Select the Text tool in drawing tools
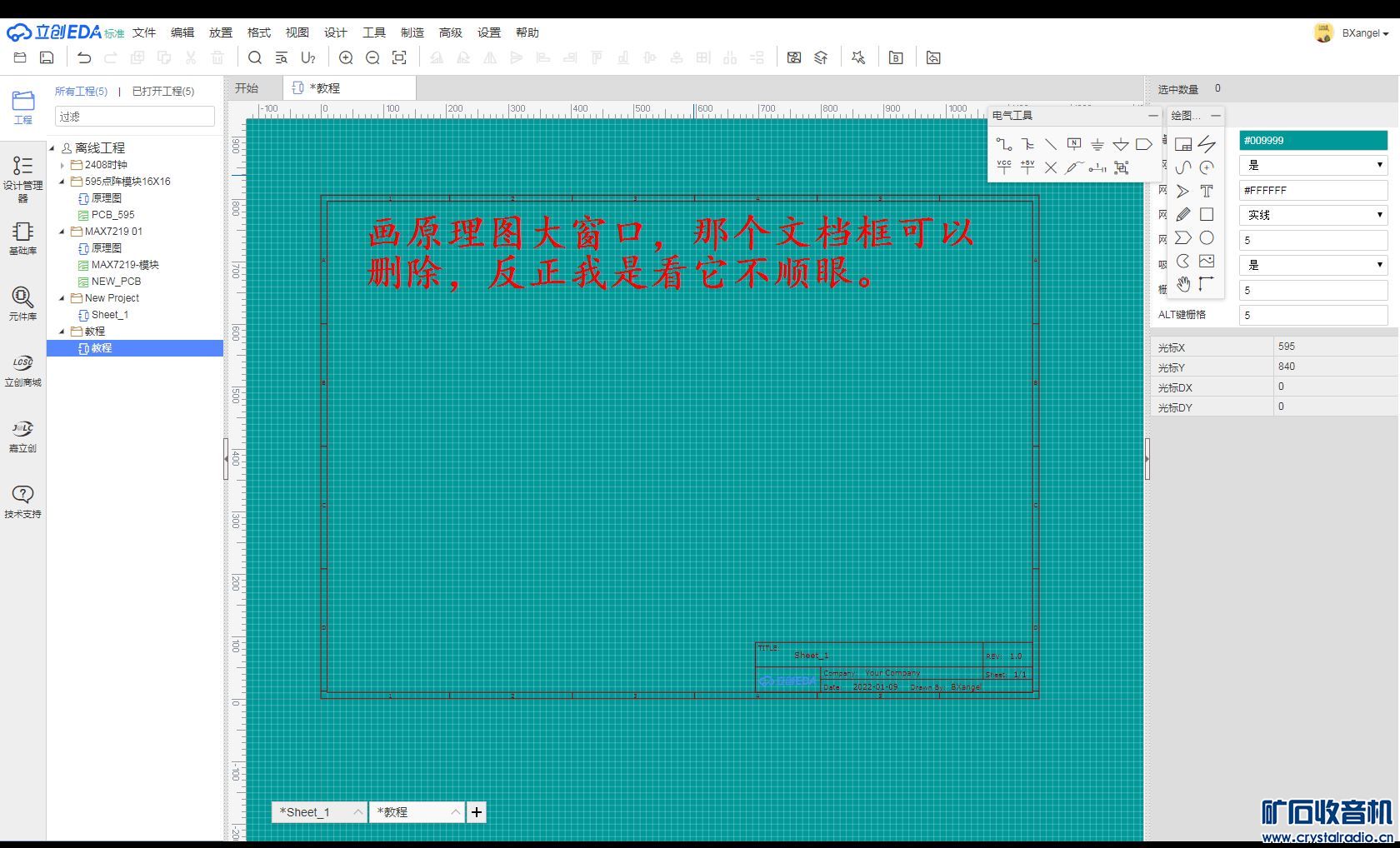Viewport: 1400px width, 848px height. [1207, 191]
